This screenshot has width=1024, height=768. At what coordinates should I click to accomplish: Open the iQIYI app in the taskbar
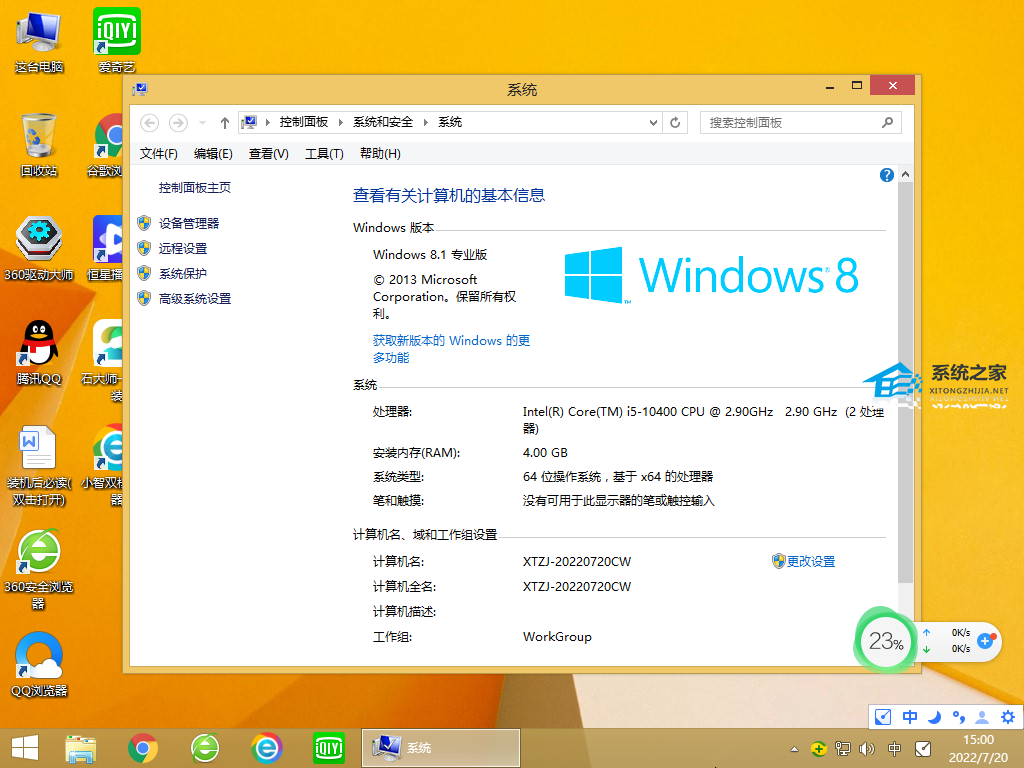coord(329,747)
